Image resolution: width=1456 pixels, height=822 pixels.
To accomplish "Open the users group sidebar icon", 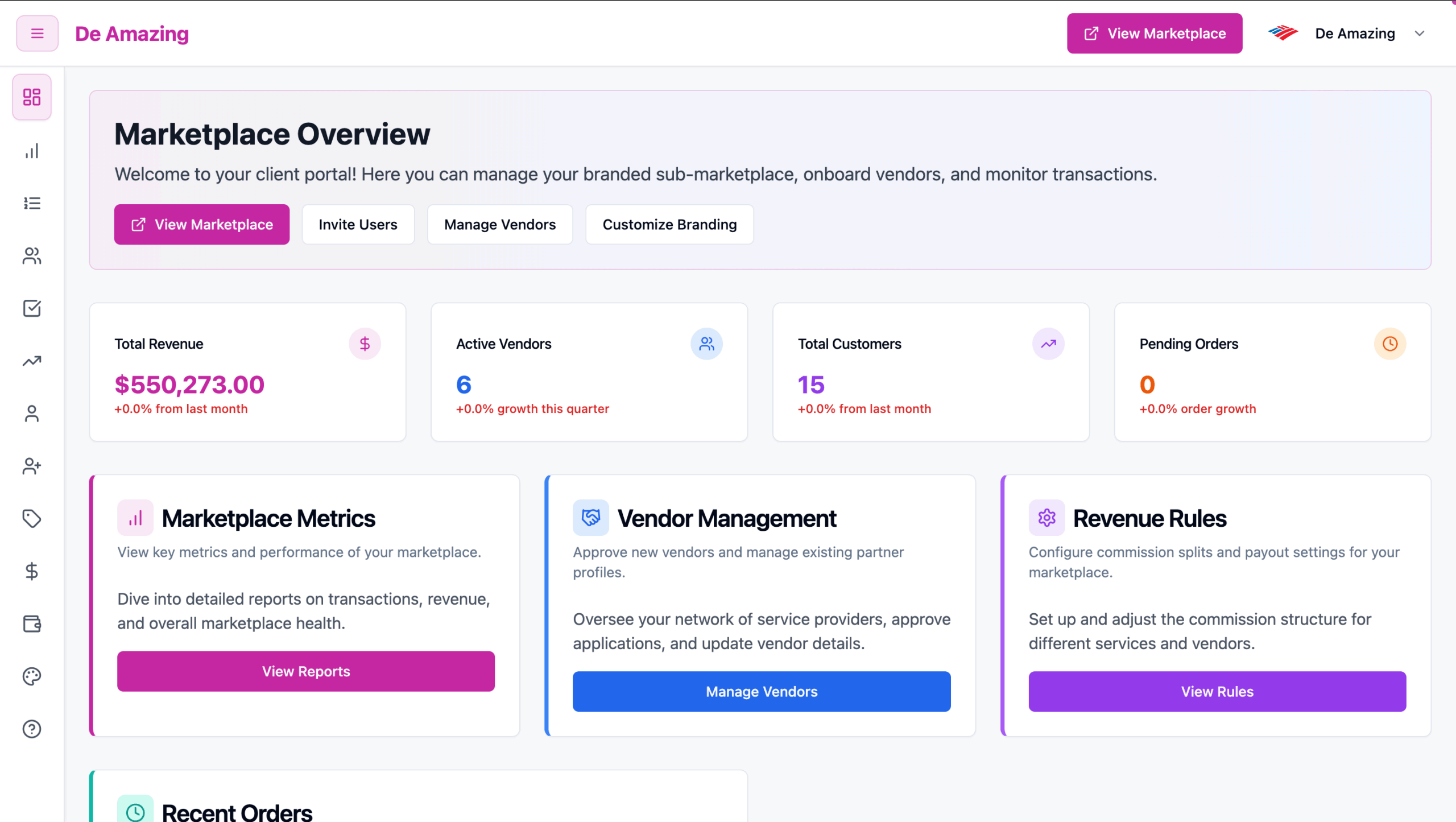I will (x=32, y=256).
